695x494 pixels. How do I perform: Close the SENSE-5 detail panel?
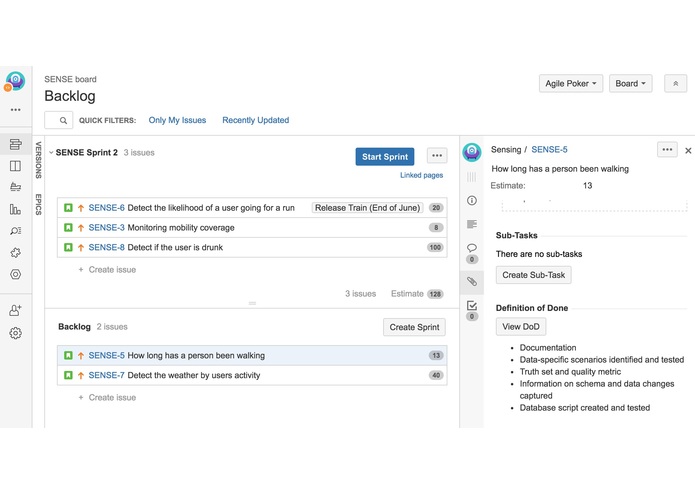(x=688, y=151)
